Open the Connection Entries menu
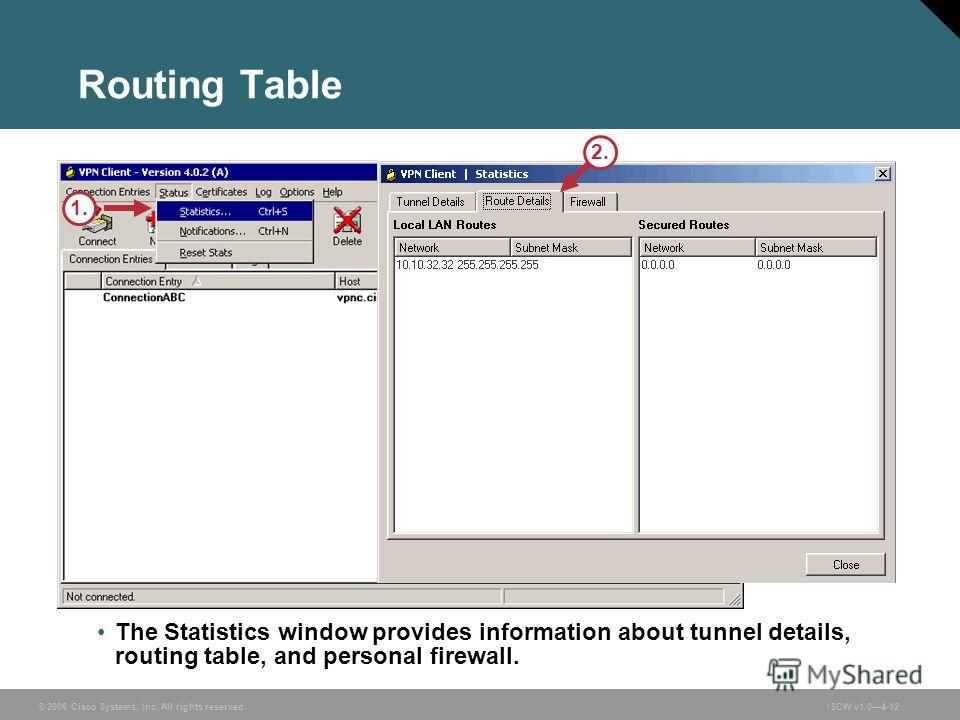Screen dimensions: 960x720 click(x=108, y=192)
